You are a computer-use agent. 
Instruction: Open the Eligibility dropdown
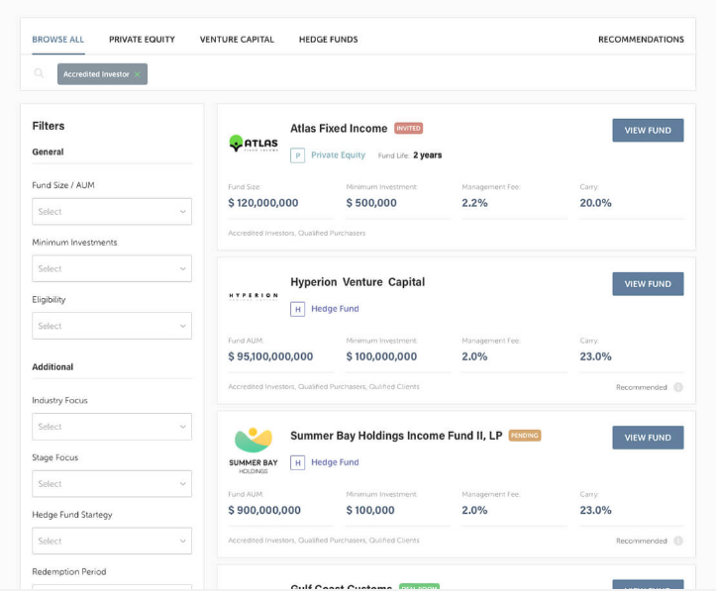[x=112, y=326]
